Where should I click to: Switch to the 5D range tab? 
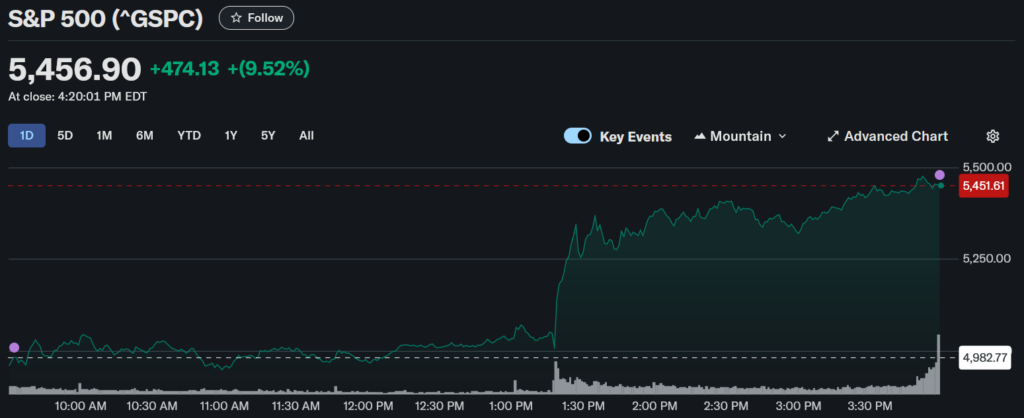(65, 136)
